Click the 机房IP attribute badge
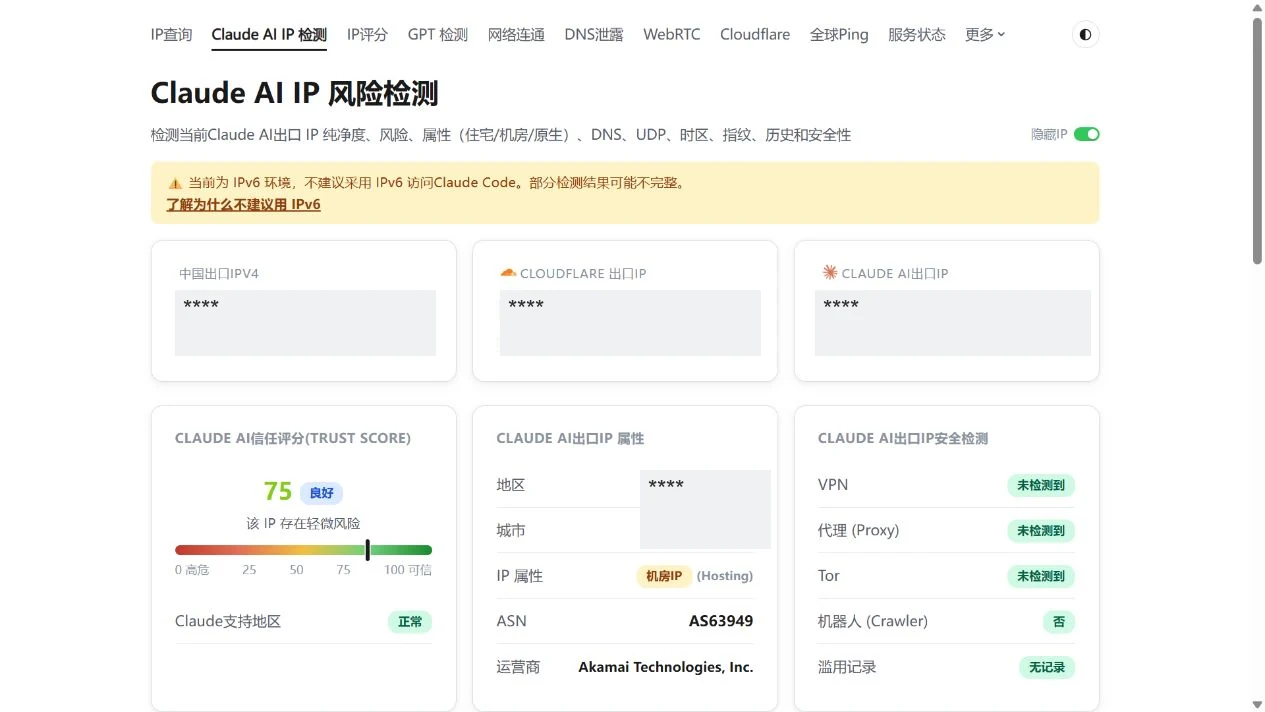This screenshot has height=712, width=1265. pos(664,576)
